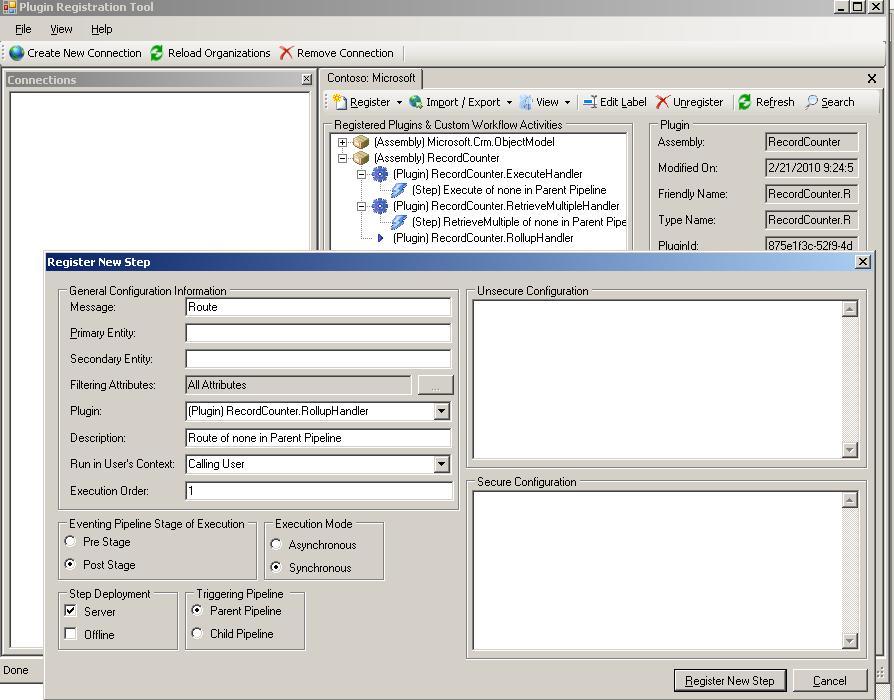Click the Reload Organizations green arrows icon
Viewport: 894px width, 700px height.
click(x=157, y=53)
